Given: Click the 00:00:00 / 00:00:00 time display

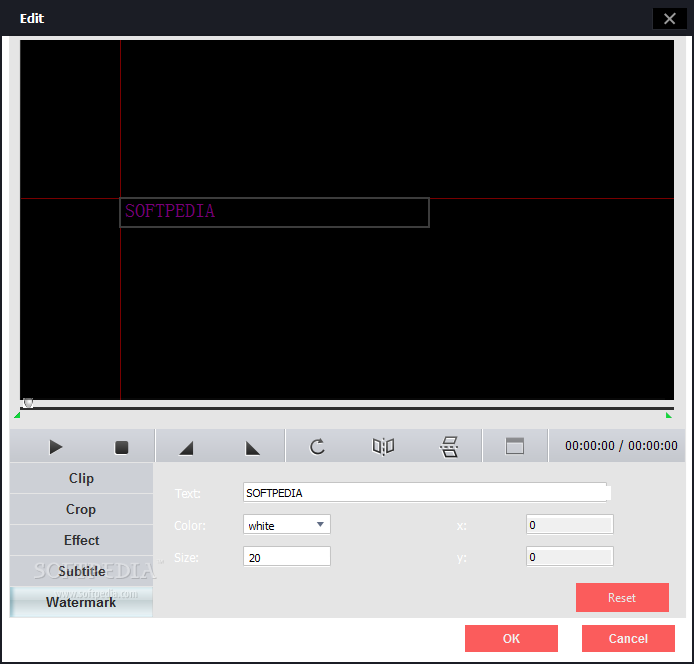Looking at the screenshot, I should 621,446.
